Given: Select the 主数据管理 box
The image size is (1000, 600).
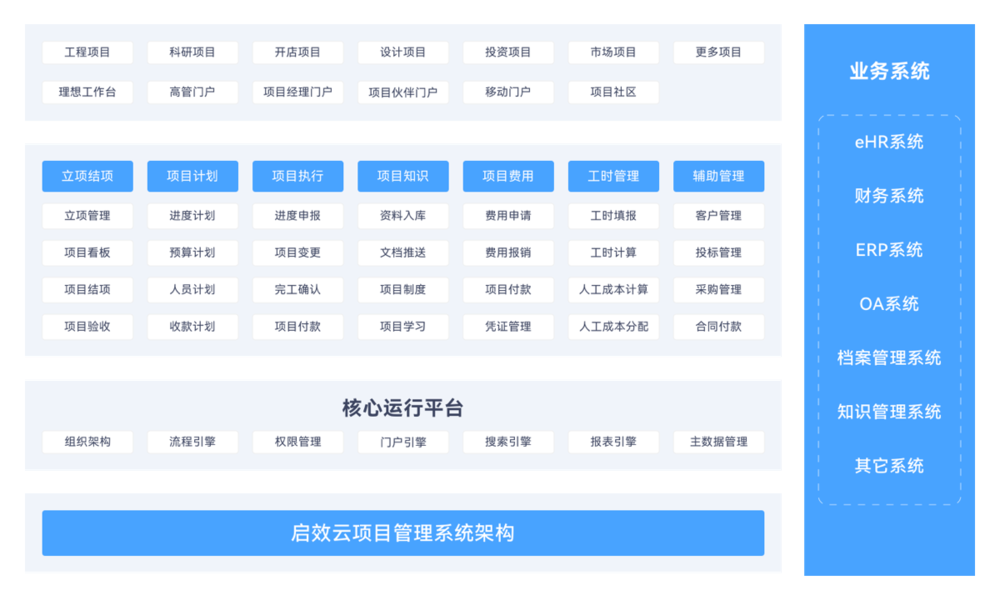Looking at the screenshot, I should (x=719, y=442).
